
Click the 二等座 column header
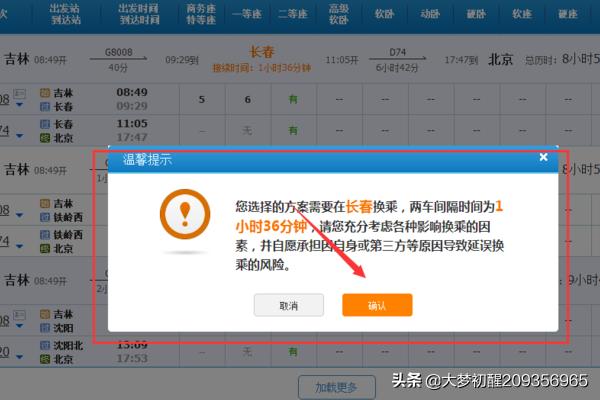[293, 14]
